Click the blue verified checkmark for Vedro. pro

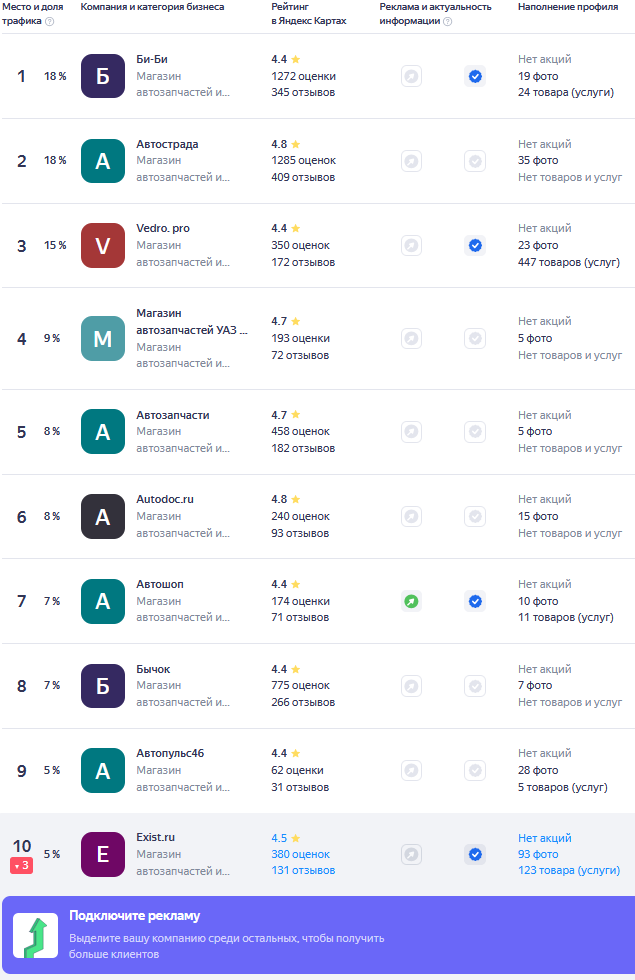[x=475, y=245]
